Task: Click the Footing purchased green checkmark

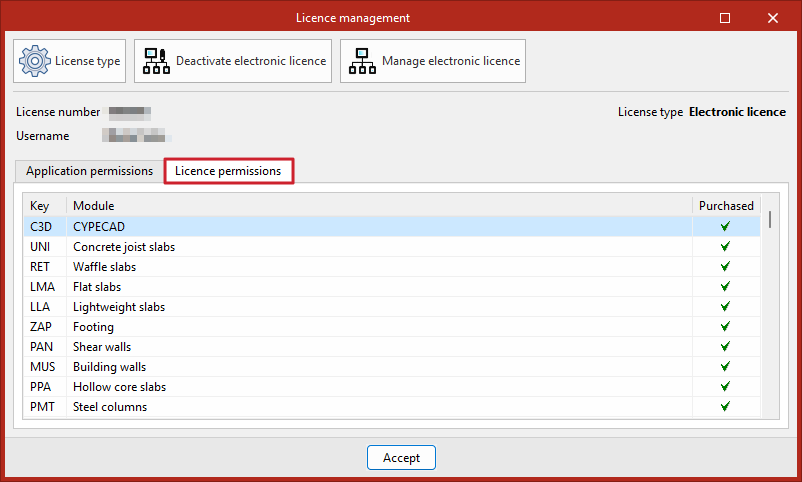Action: [x=725, y=326]
